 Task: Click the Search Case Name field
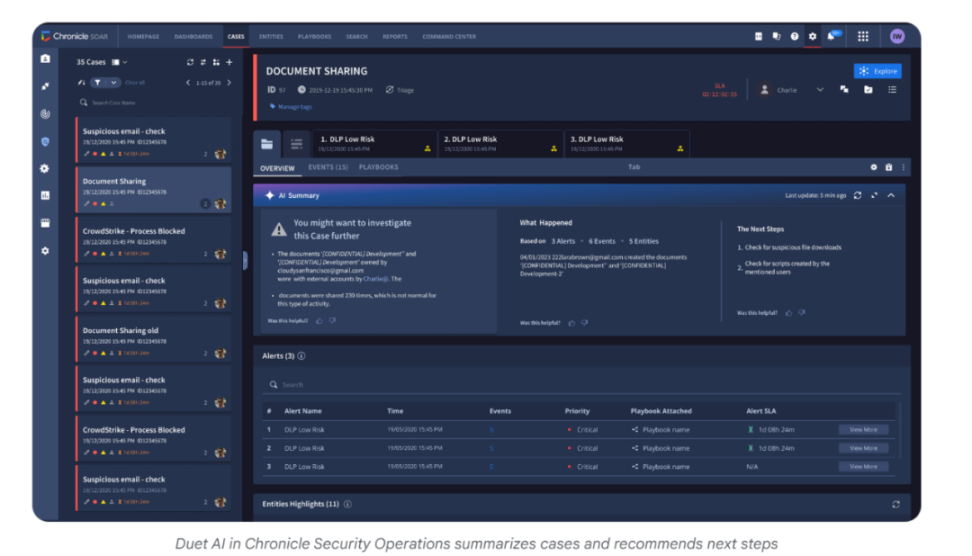[155, 103]
